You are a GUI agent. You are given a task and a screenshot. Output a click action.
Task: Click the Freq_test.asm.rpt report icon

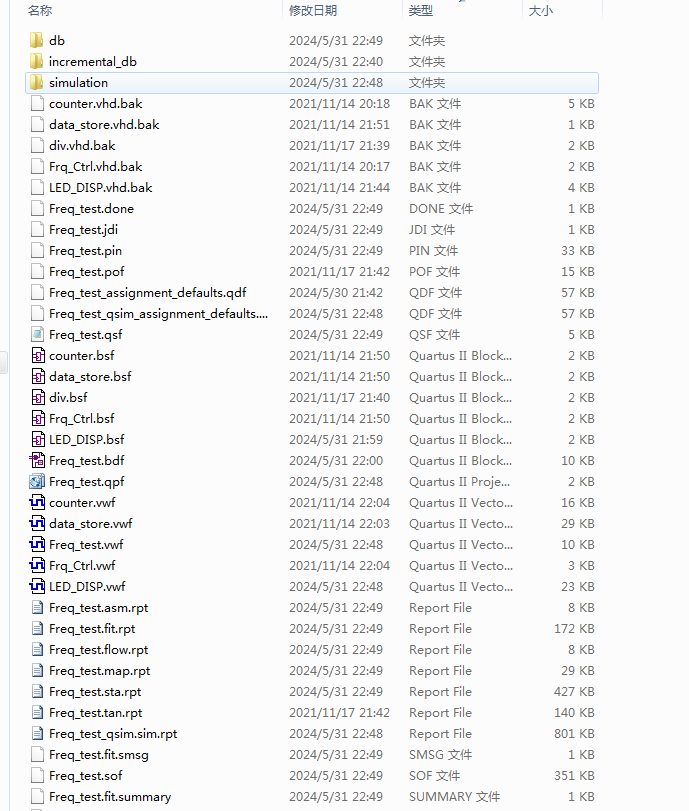[x=37, y=608]
